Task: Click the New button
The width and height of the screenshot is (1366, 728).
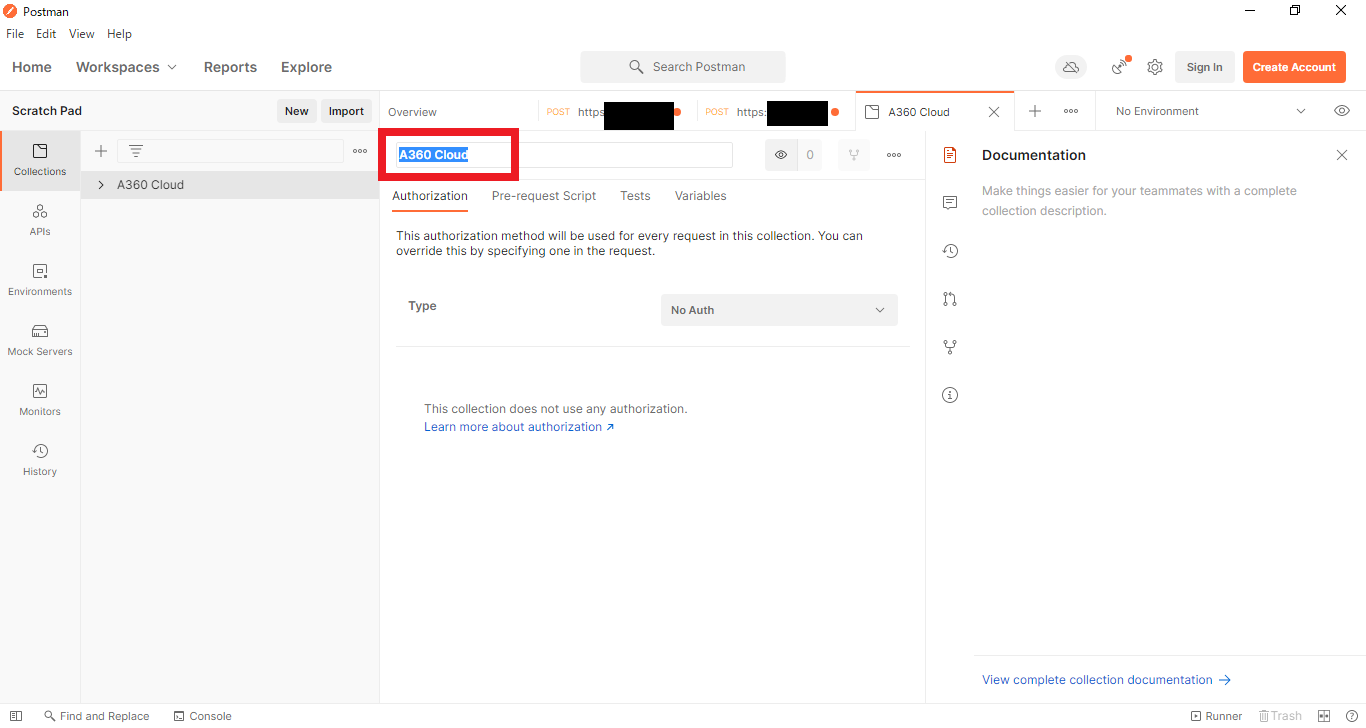Action: click(x=297, y=111)
